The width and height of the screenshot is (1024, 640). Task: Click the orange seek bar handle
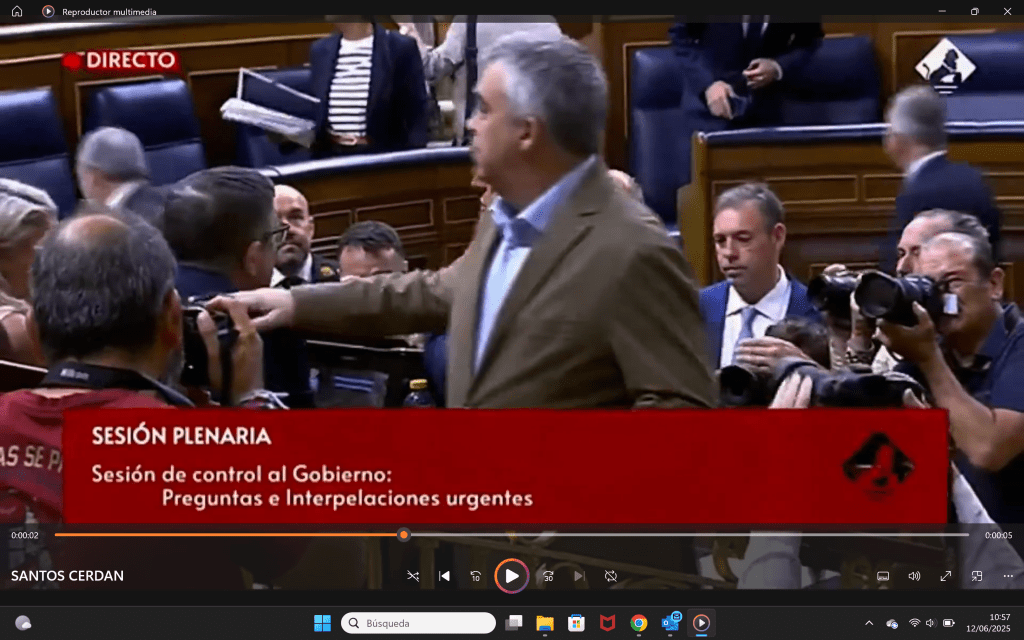click(x=403, y=535)
